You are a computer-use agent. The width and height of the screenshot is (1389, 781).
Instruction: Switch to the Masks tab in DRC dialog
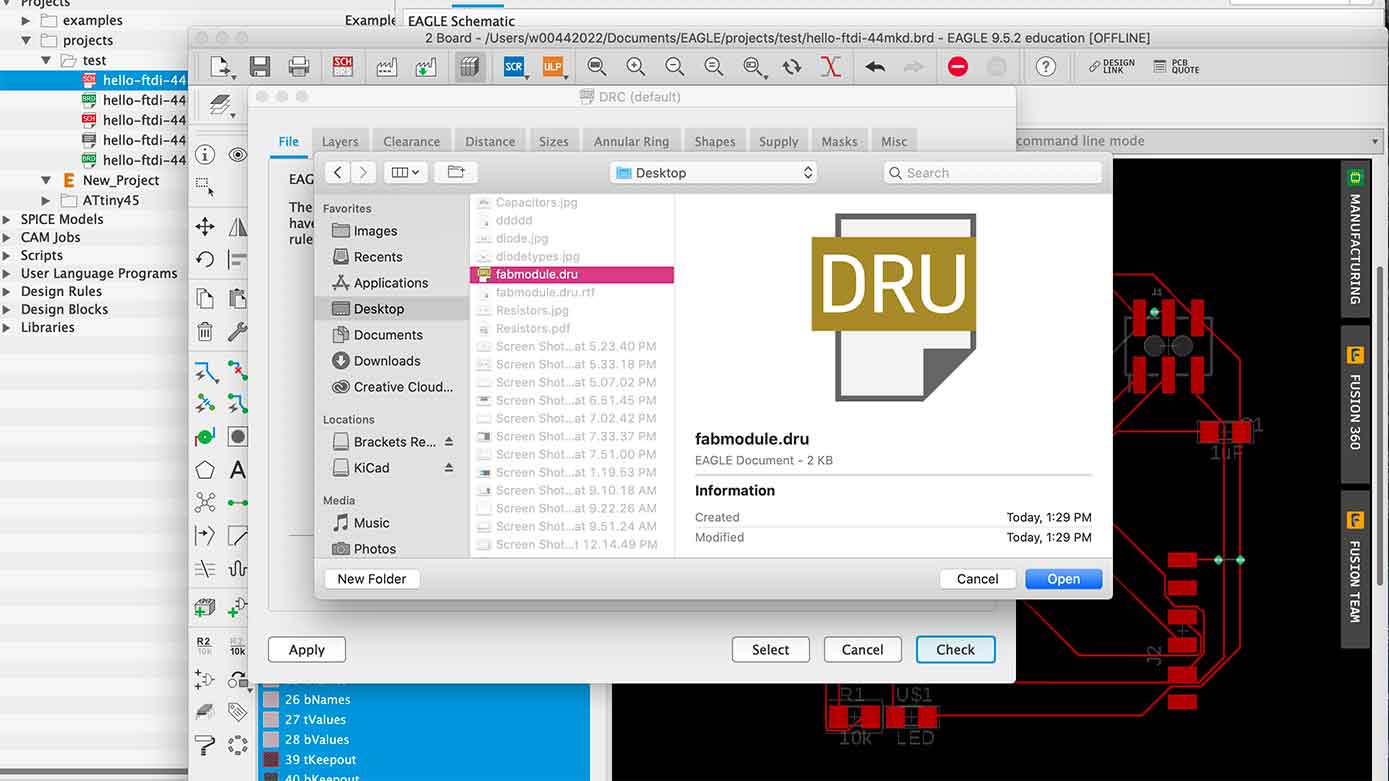point(839,142)
